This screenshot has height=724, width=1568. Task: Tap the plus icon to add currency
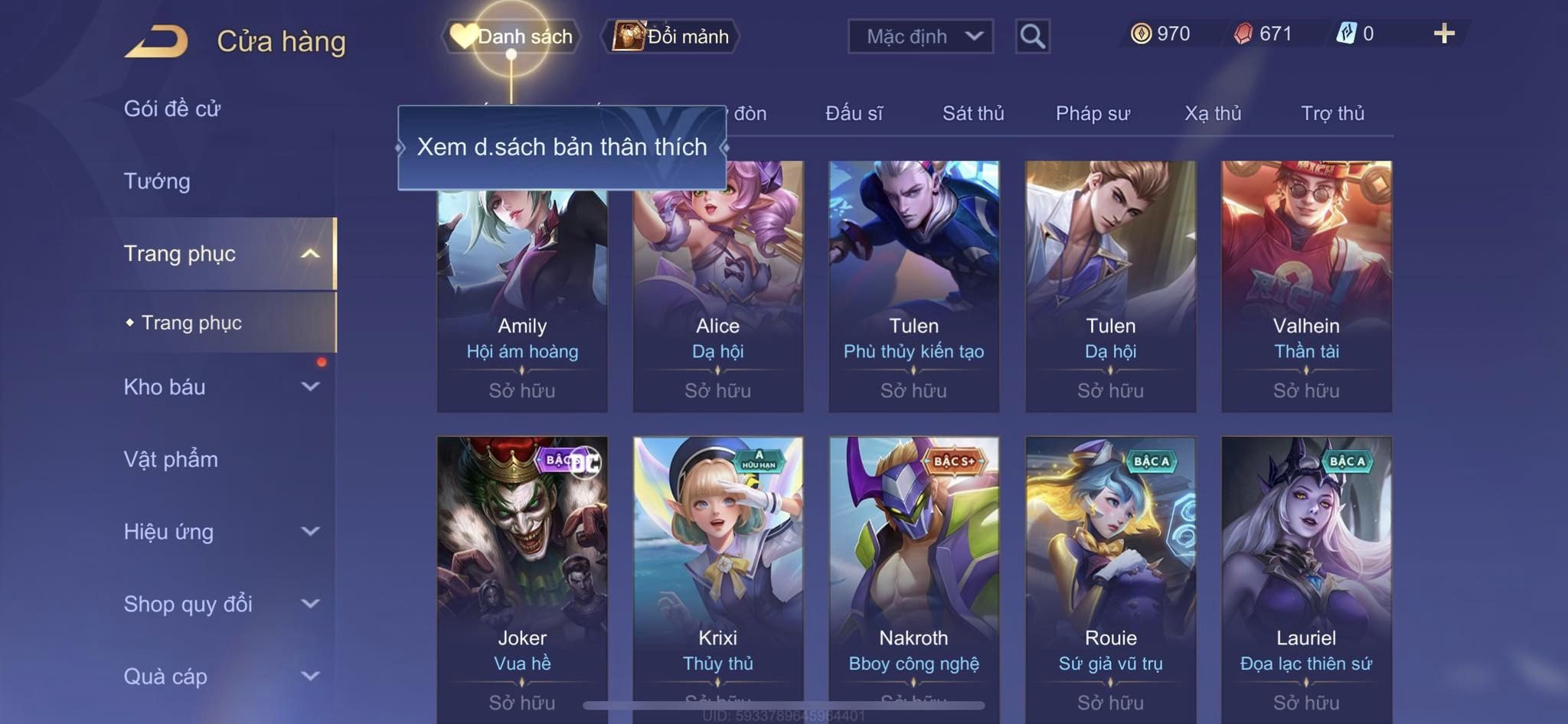click(x=1444, y=34)
